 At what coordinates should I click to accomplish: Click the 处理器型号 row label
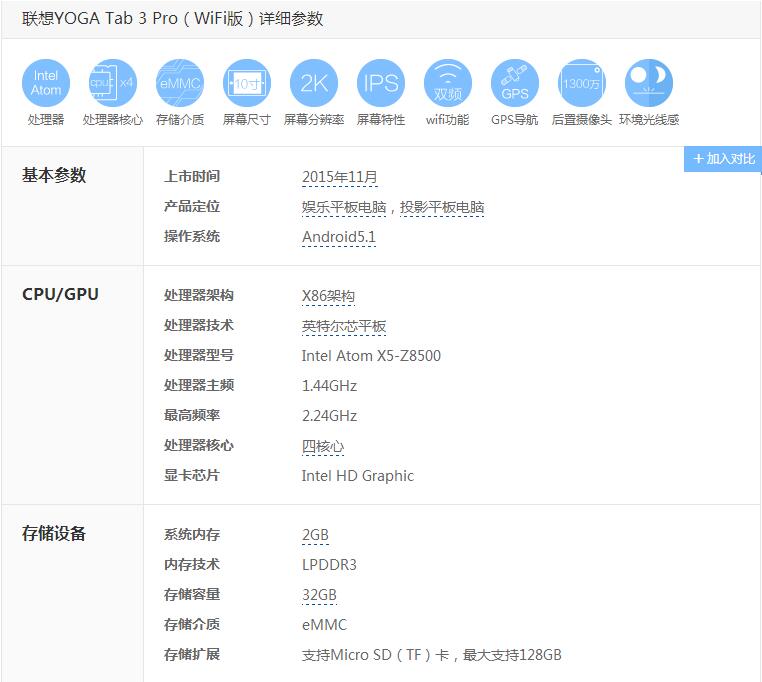pos(199,356)
